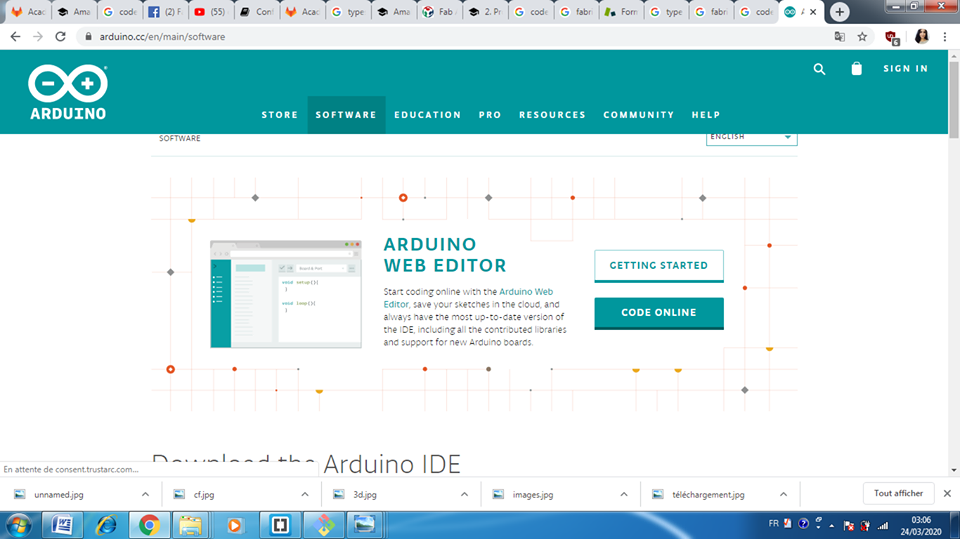This screenshot has width=960, height=539.
Task: Open the media player taskbar icon
Action: click(x=234, y=525)
